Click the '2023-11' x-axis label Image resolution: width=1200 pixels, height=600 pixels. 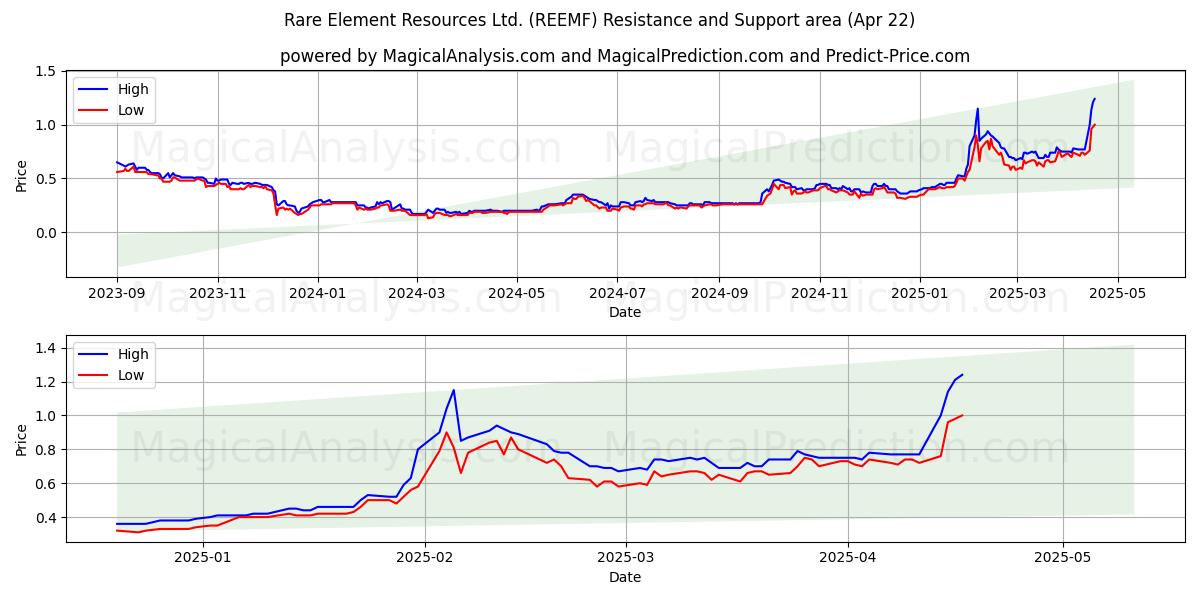(x=218, y=295)
